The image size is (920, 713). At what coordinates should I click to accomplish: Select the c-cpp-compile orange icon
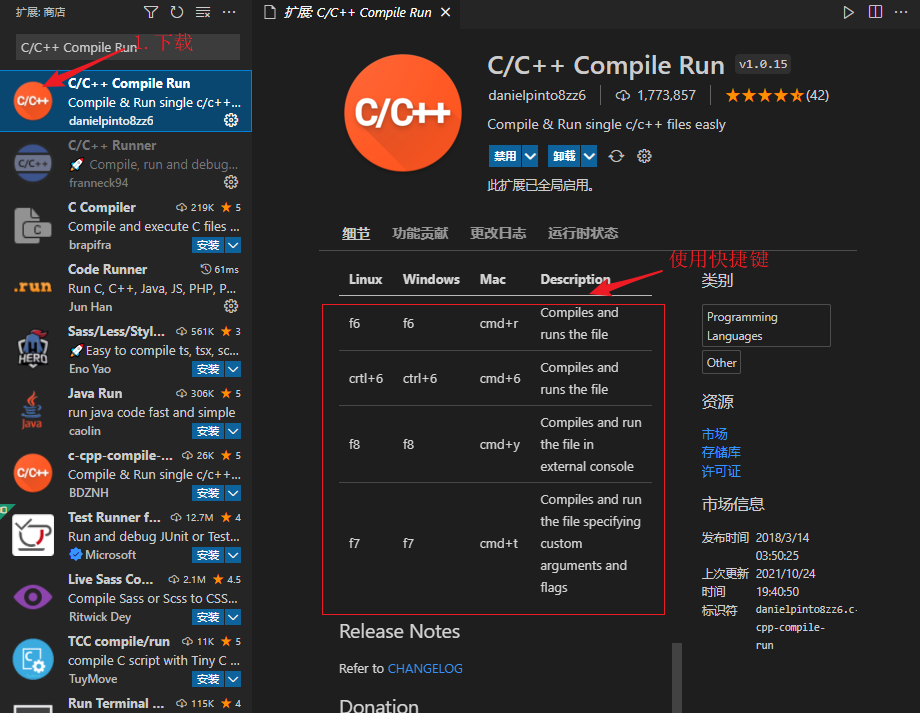33,473
